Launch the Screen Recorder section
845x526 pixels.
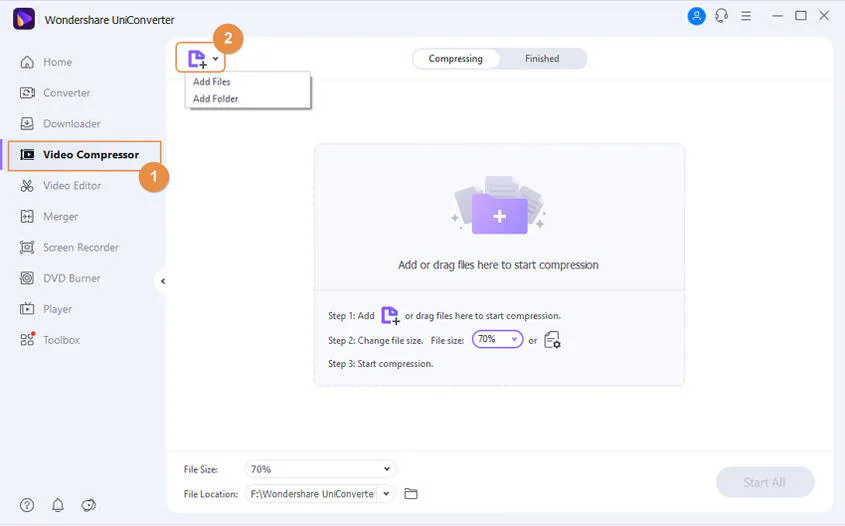point(69,247)
